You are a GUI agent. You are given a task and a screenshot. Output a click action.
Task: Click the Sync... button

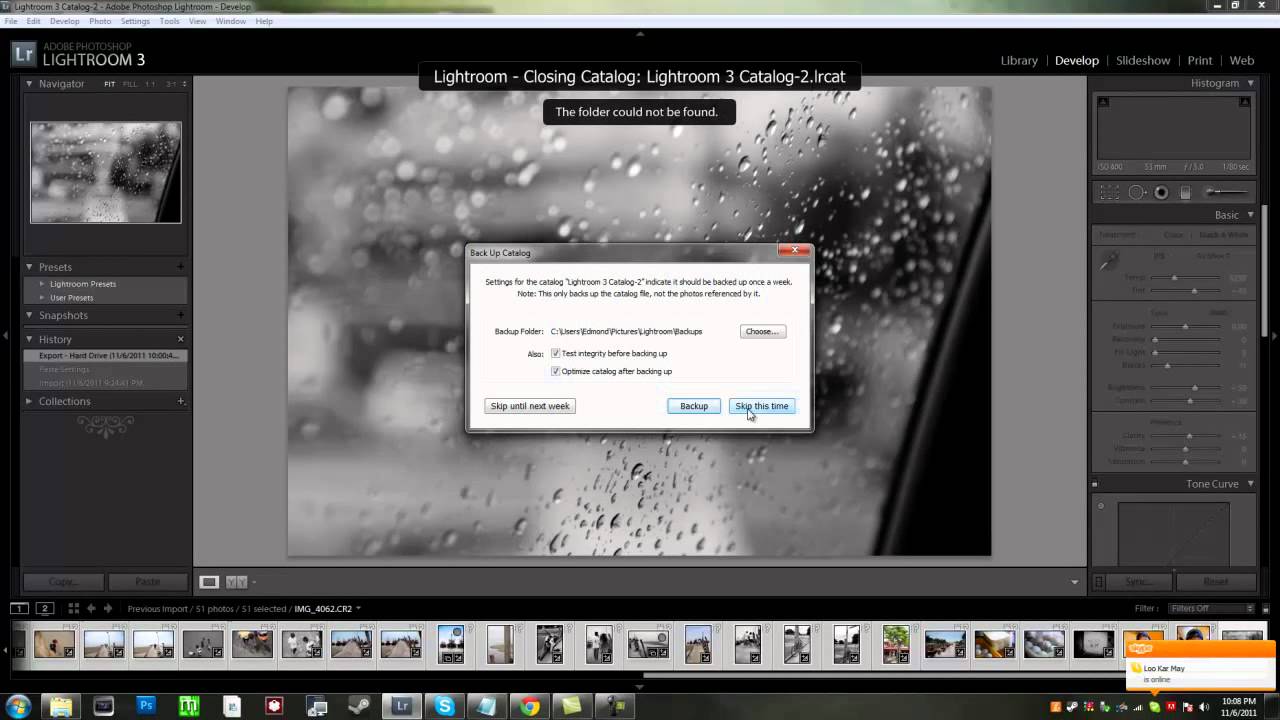[x=1139, y=582]
